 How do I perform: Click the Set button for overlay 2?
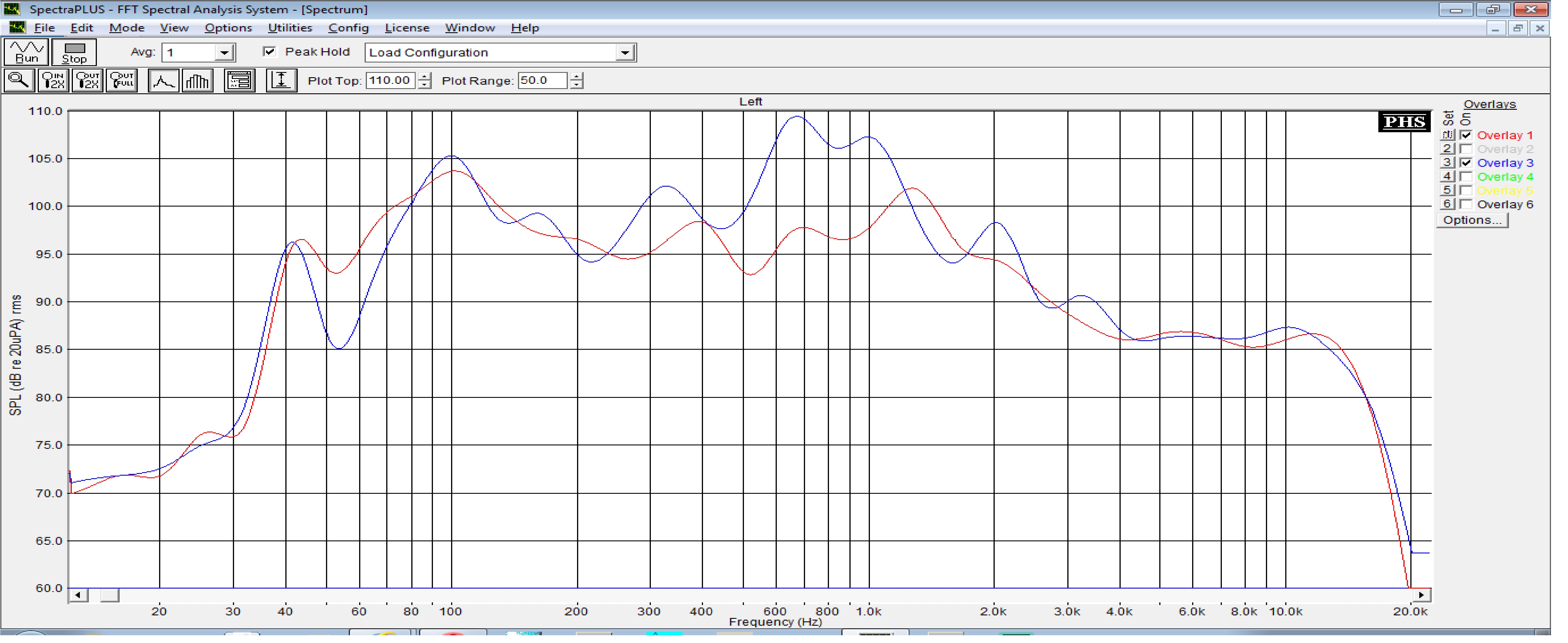click(1447, 149)
